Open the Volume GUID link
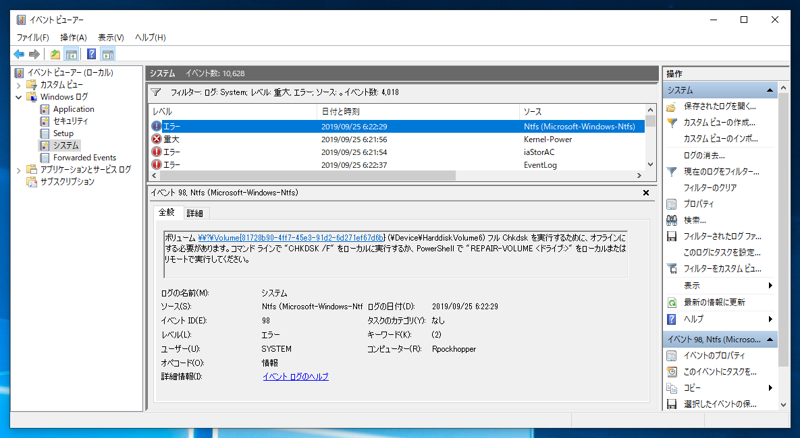Screen dimensions: 800x438 (x=291, y=238)
